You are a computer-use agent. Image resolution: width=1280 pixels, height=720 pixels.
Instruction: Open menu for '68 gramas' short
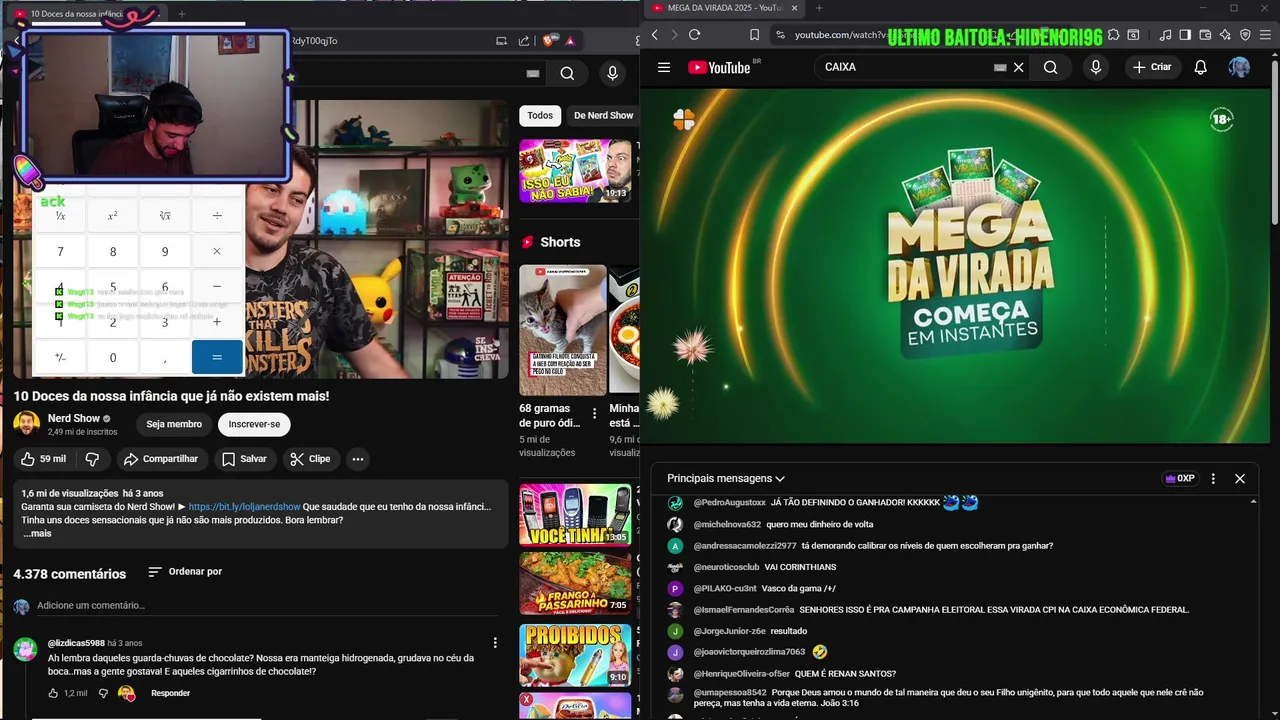pos(595,413)
